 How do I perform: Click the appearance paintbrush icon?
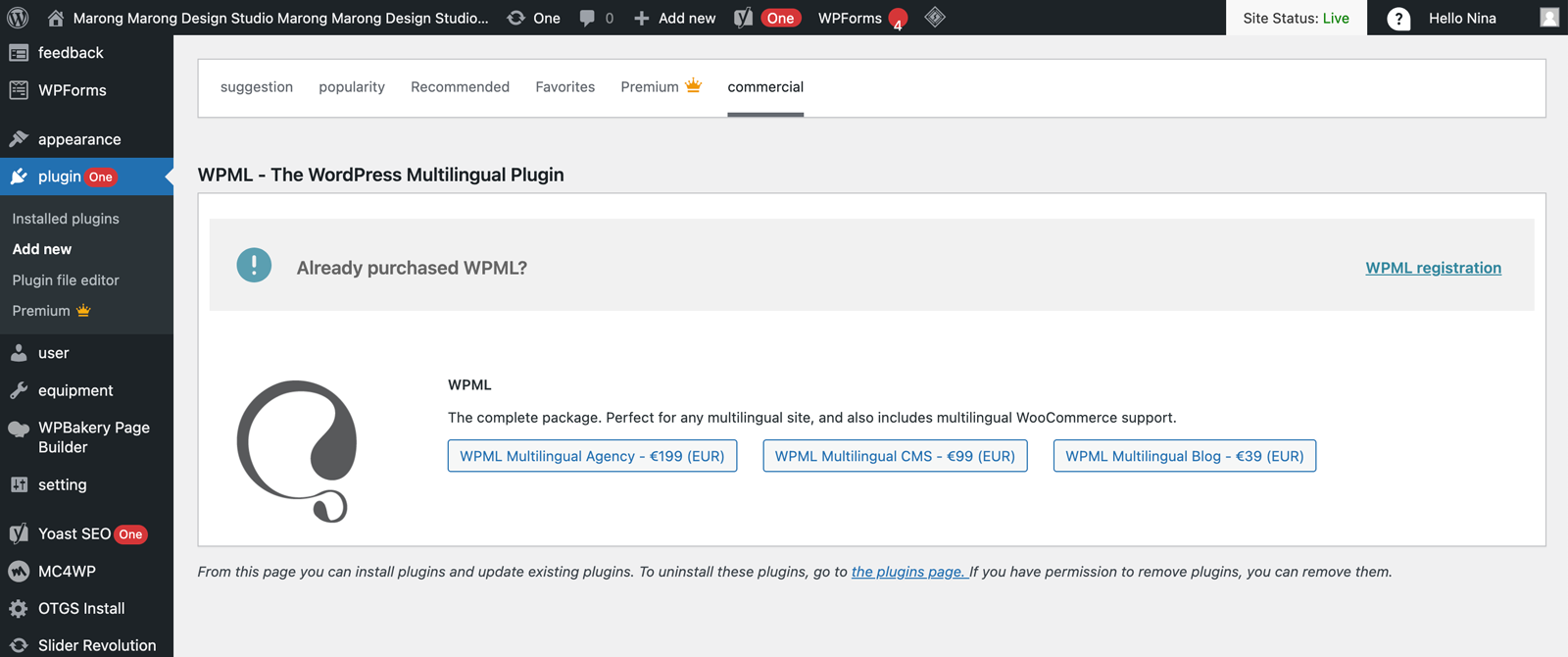[x=19, y=139]
